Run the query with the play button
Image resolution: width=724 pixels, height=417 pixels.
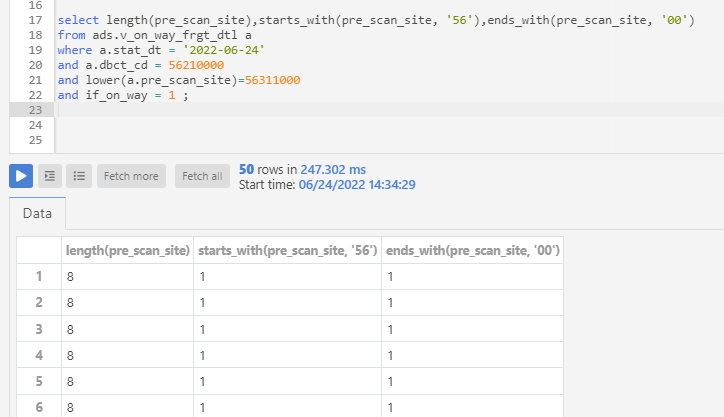click(x=21, y=176)
